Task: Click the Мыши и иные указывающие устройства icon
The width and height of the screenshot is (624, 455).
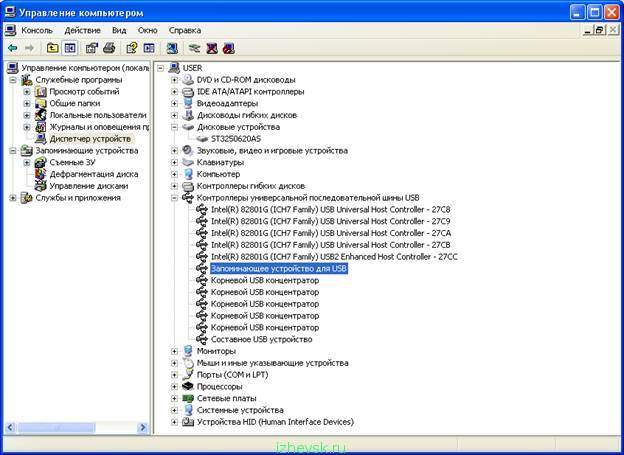Action: point(188,363)
